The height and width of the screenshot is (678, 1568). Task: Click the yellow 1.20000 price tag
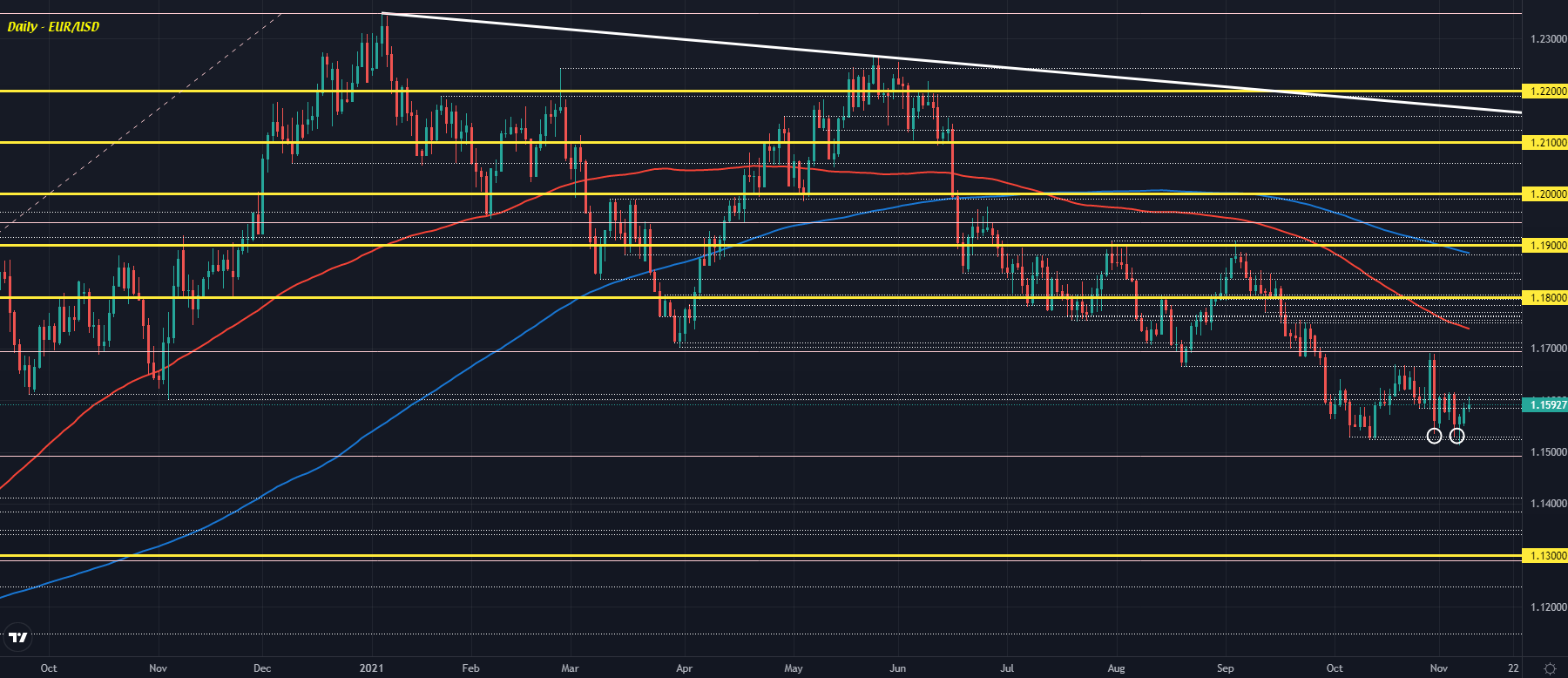pyautogui.click(x=1544, y=194)
